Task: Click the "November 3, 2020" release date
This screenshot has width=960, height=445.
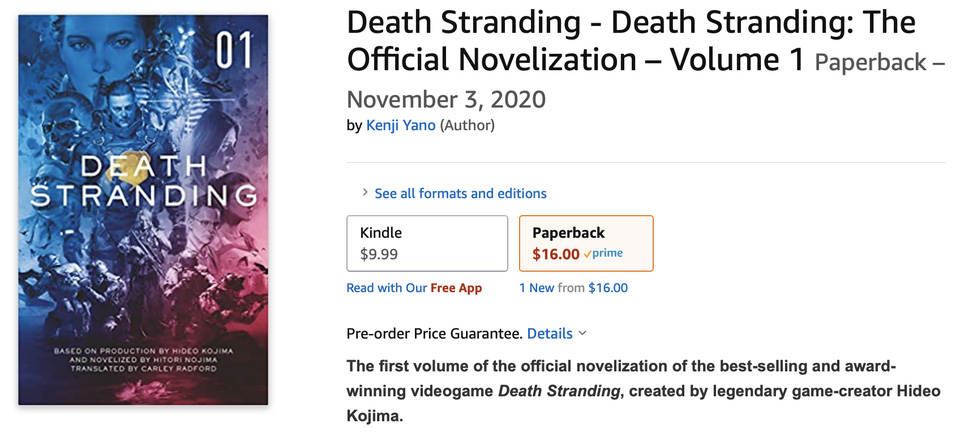Action: click(446, 99)
